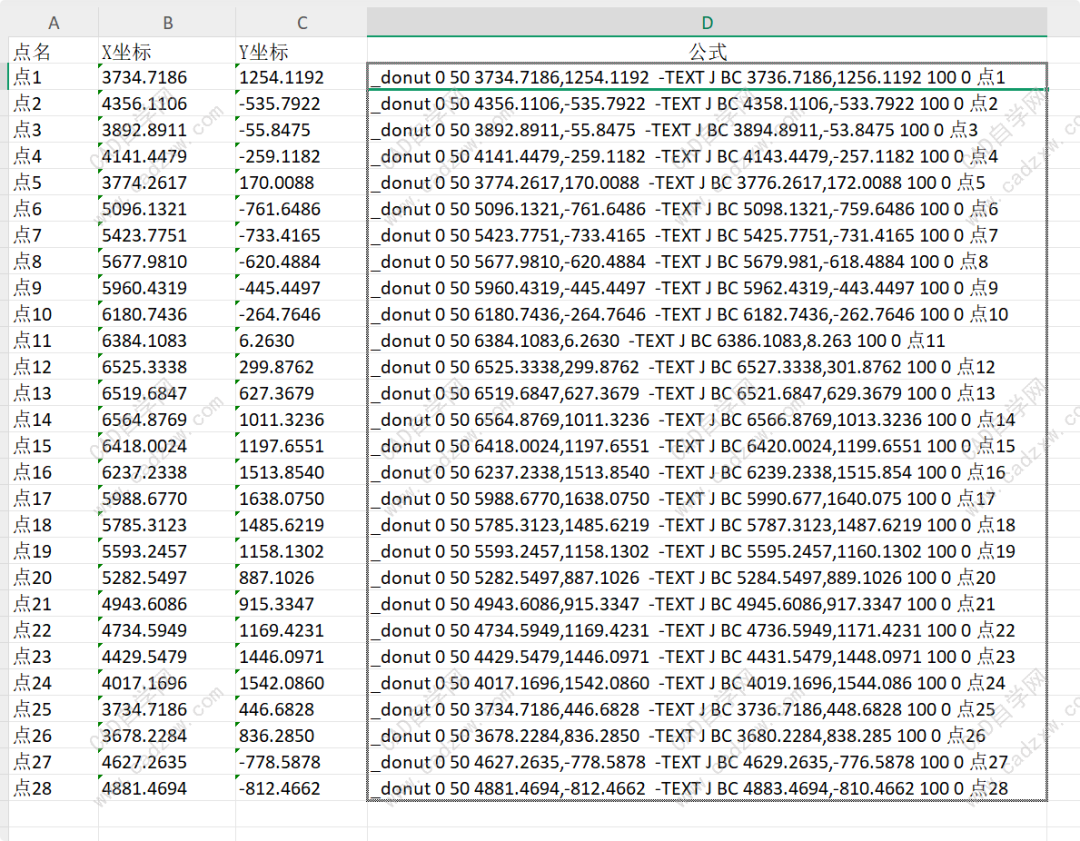Select the formula cell ending in 点20

(707, 577)
